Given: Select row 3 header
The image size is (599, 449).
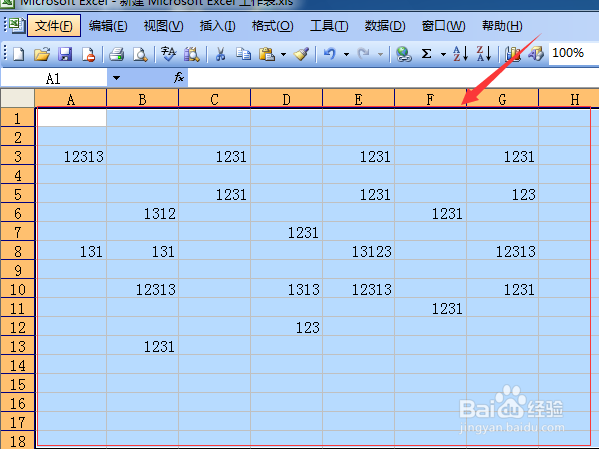Looking at the screenshot, I should coord(18,156).
